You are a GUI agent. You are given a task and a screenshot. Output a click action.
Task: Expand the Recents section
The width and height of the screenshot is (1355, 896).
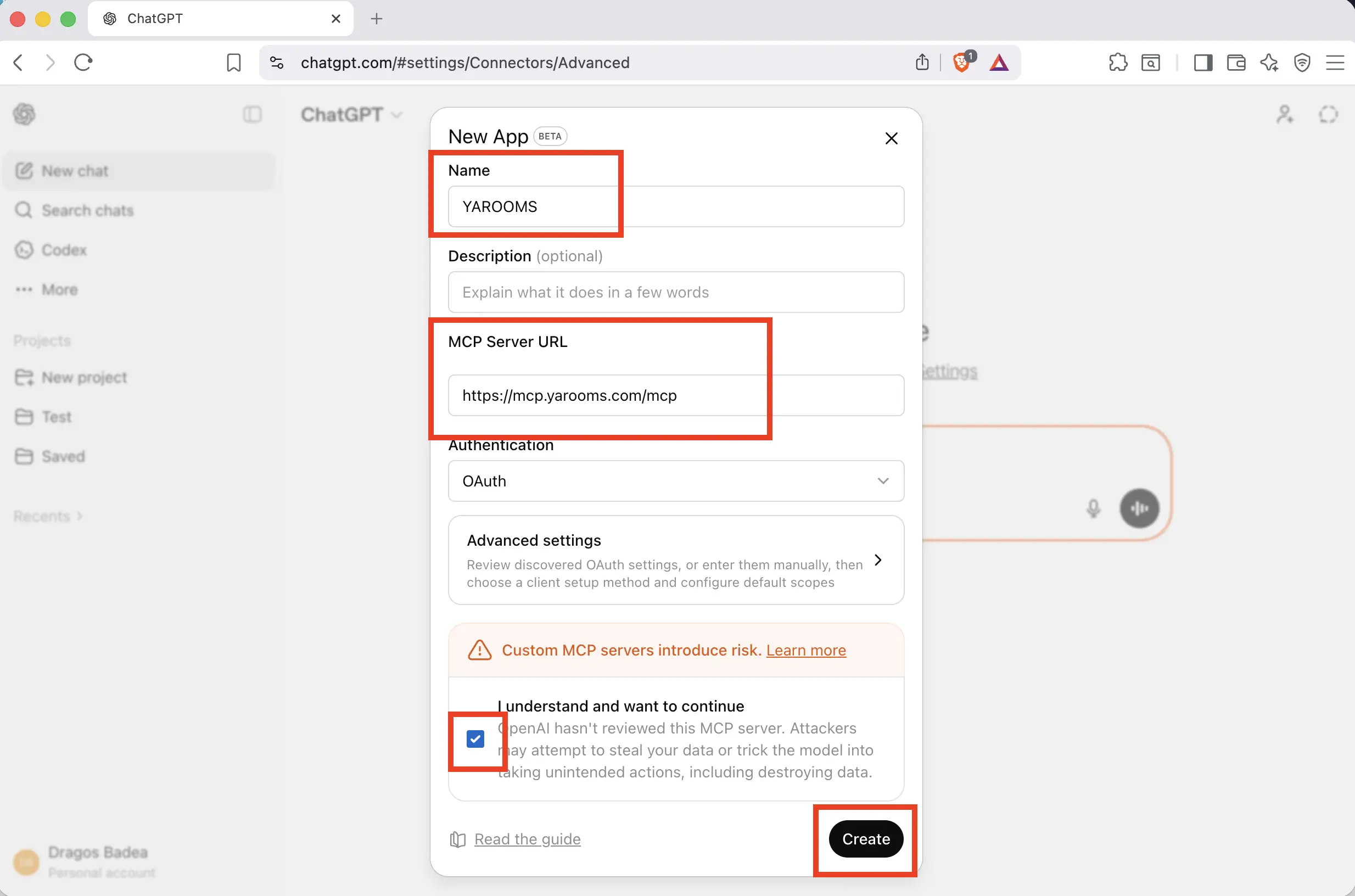[x=48, y=516]
